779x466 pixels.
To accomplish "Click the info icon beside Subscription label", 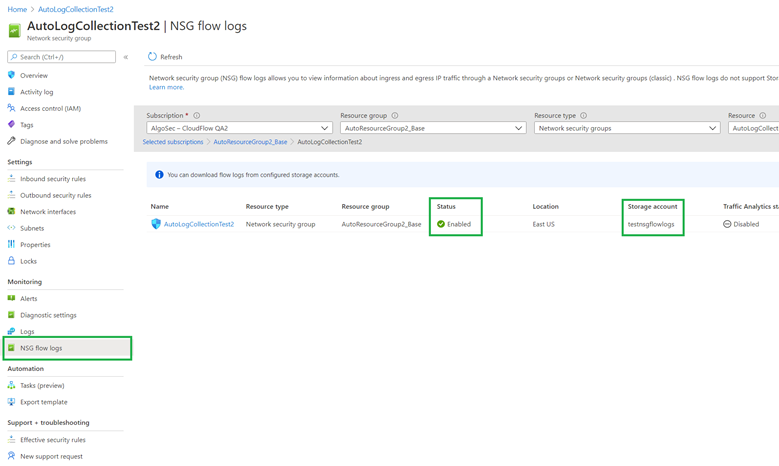I will tap(197, 115).
